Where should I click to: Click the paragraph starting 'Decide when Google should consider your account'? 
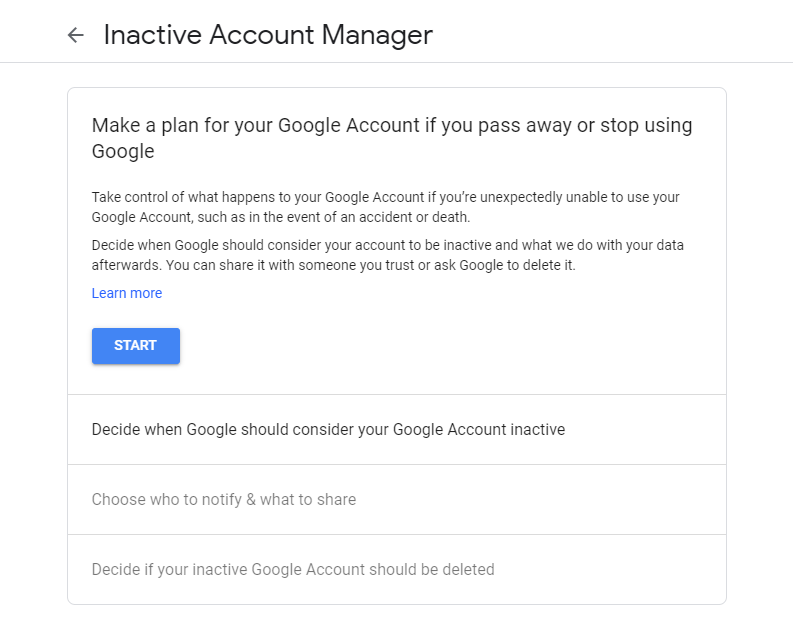point(387,255)
